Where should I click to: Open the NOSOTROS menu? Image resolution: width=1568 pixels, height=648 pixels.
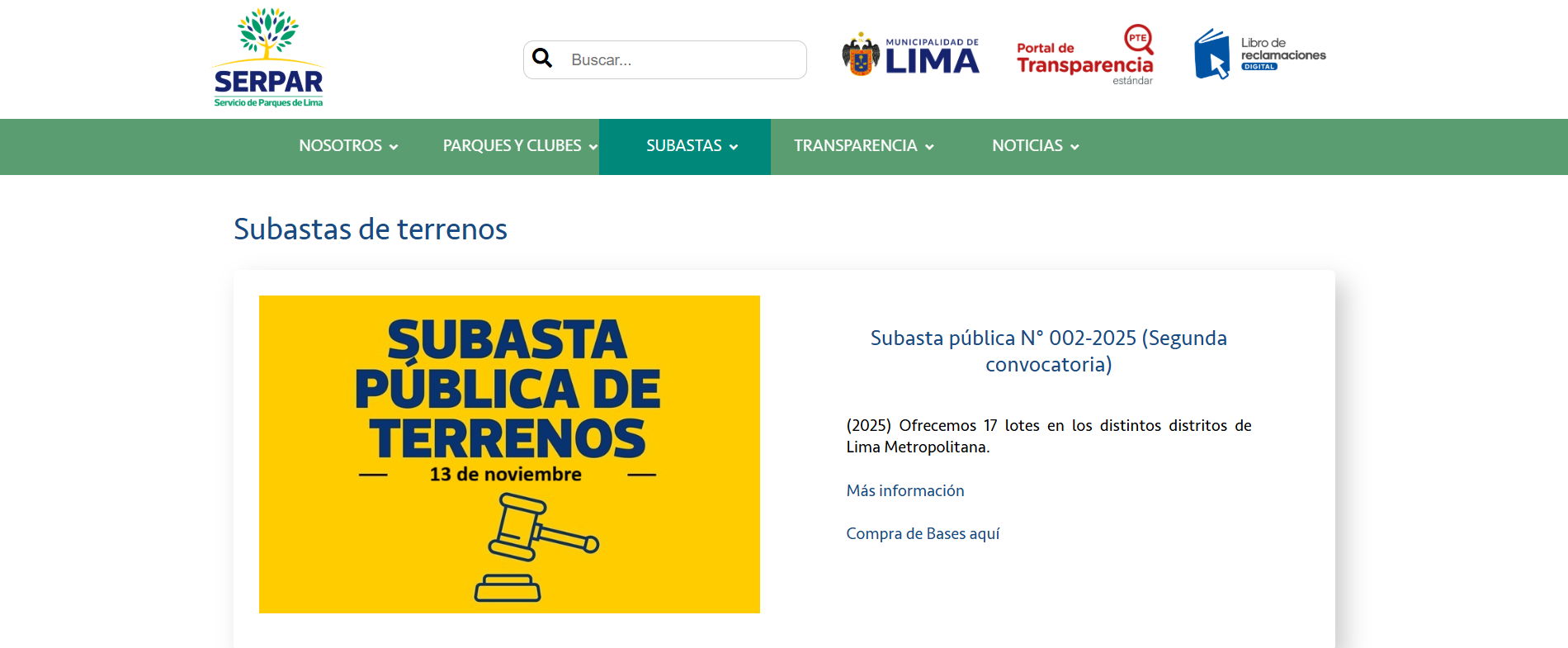(x=348, y=146)
